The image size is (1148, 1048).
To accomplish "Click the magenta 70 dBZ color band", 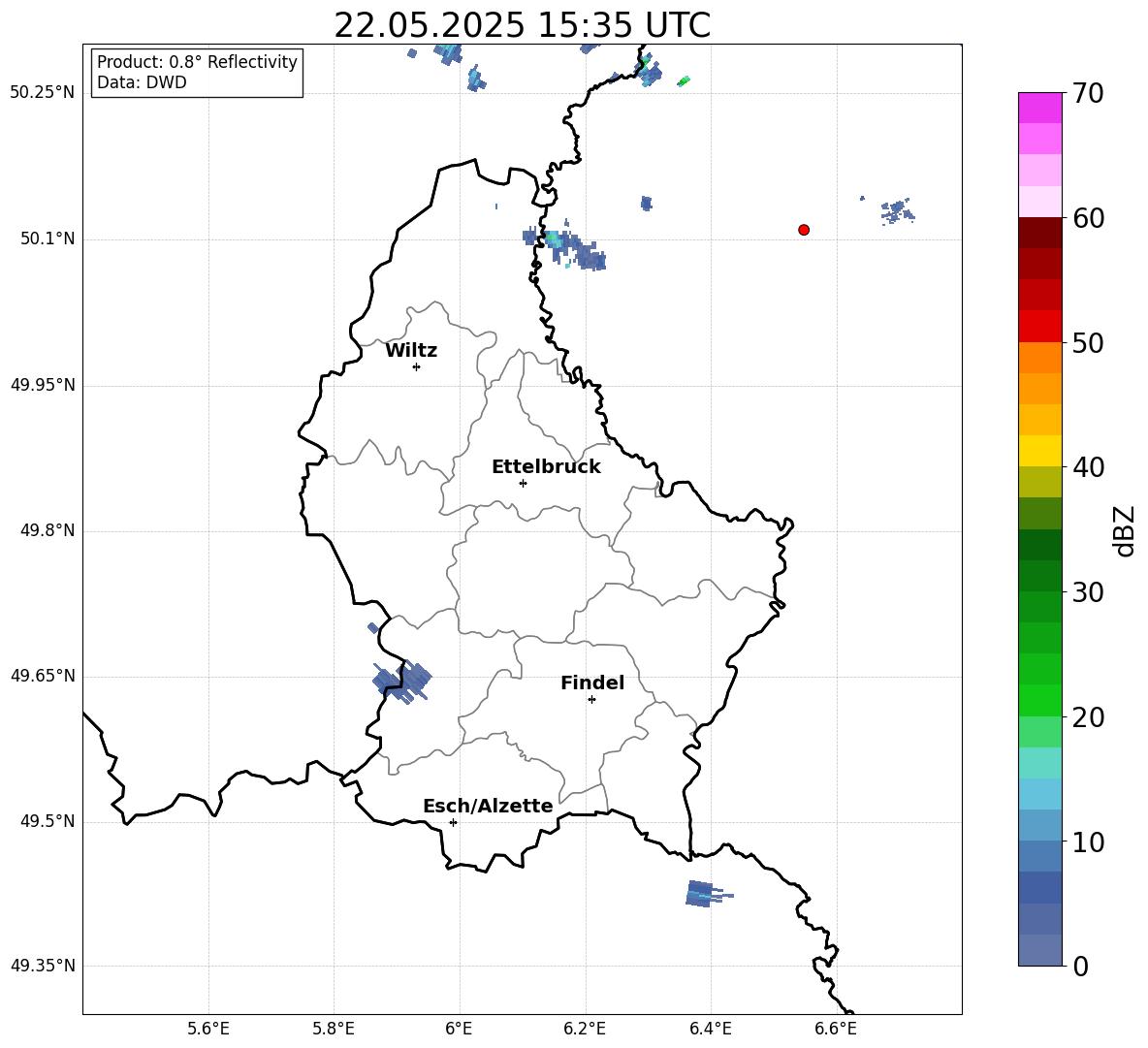I will click(1039, 108).
